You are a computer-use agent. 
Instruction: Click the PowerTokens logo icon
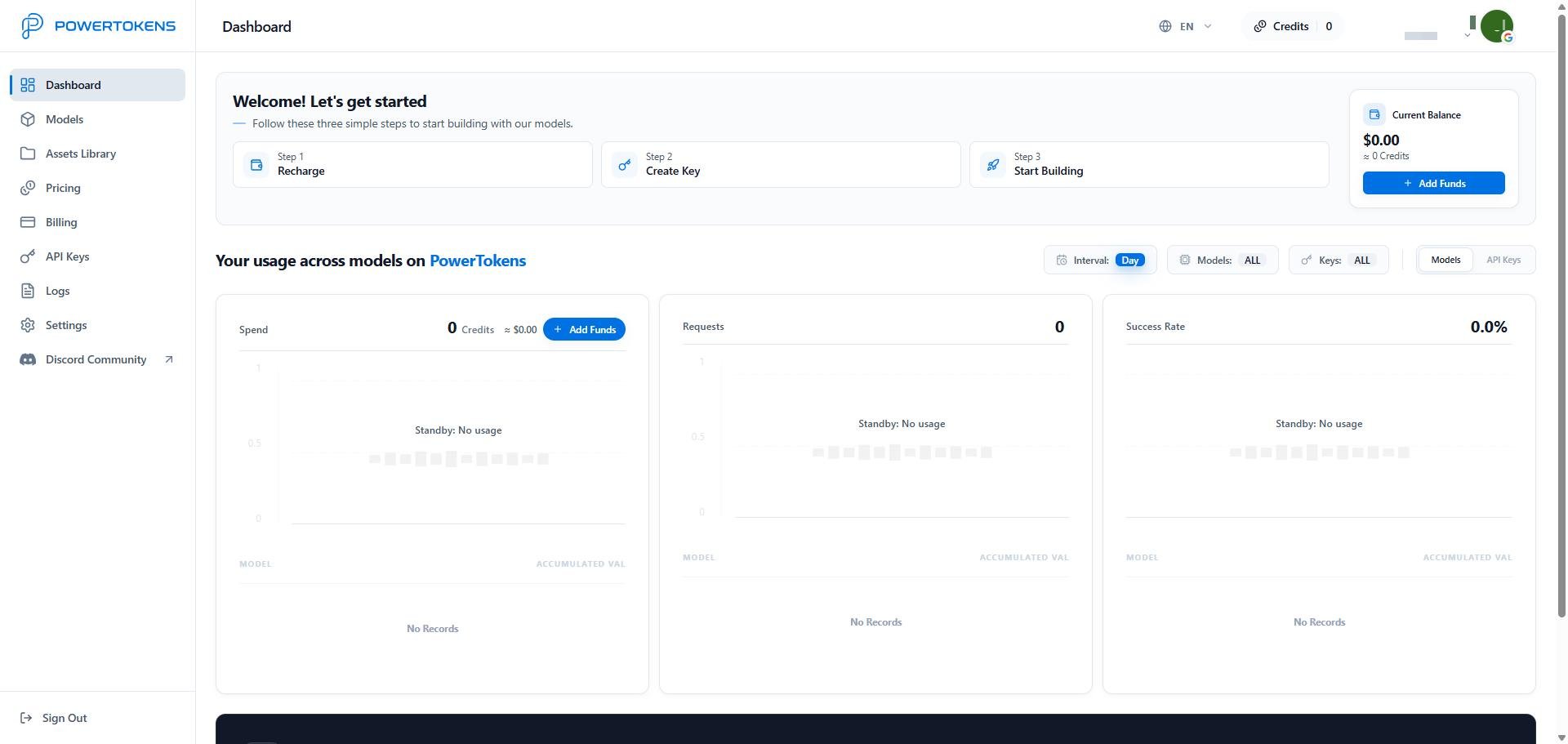(x=32, y=26)
